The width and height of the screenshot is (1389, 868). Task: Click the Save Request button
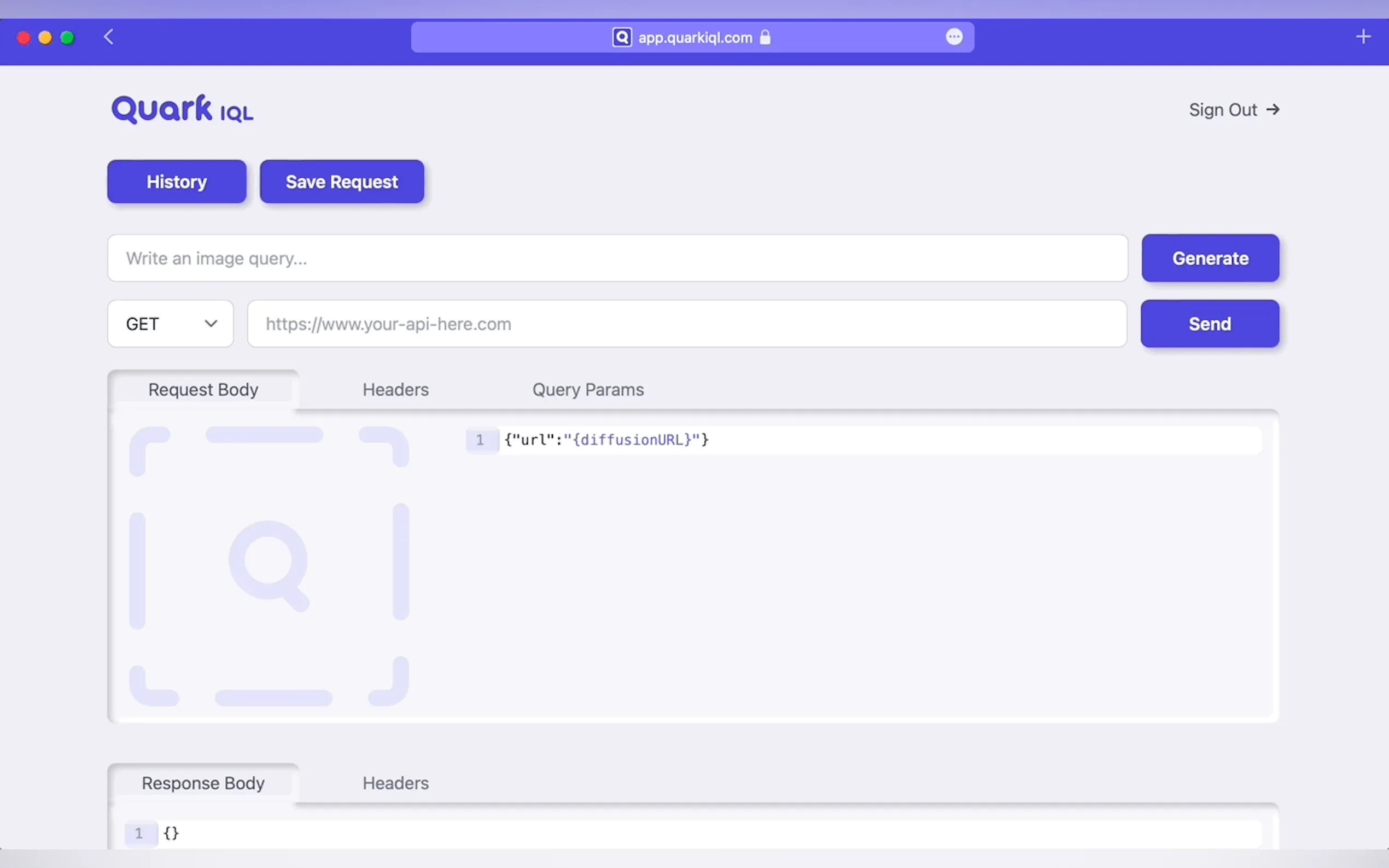tap(342, 182)
